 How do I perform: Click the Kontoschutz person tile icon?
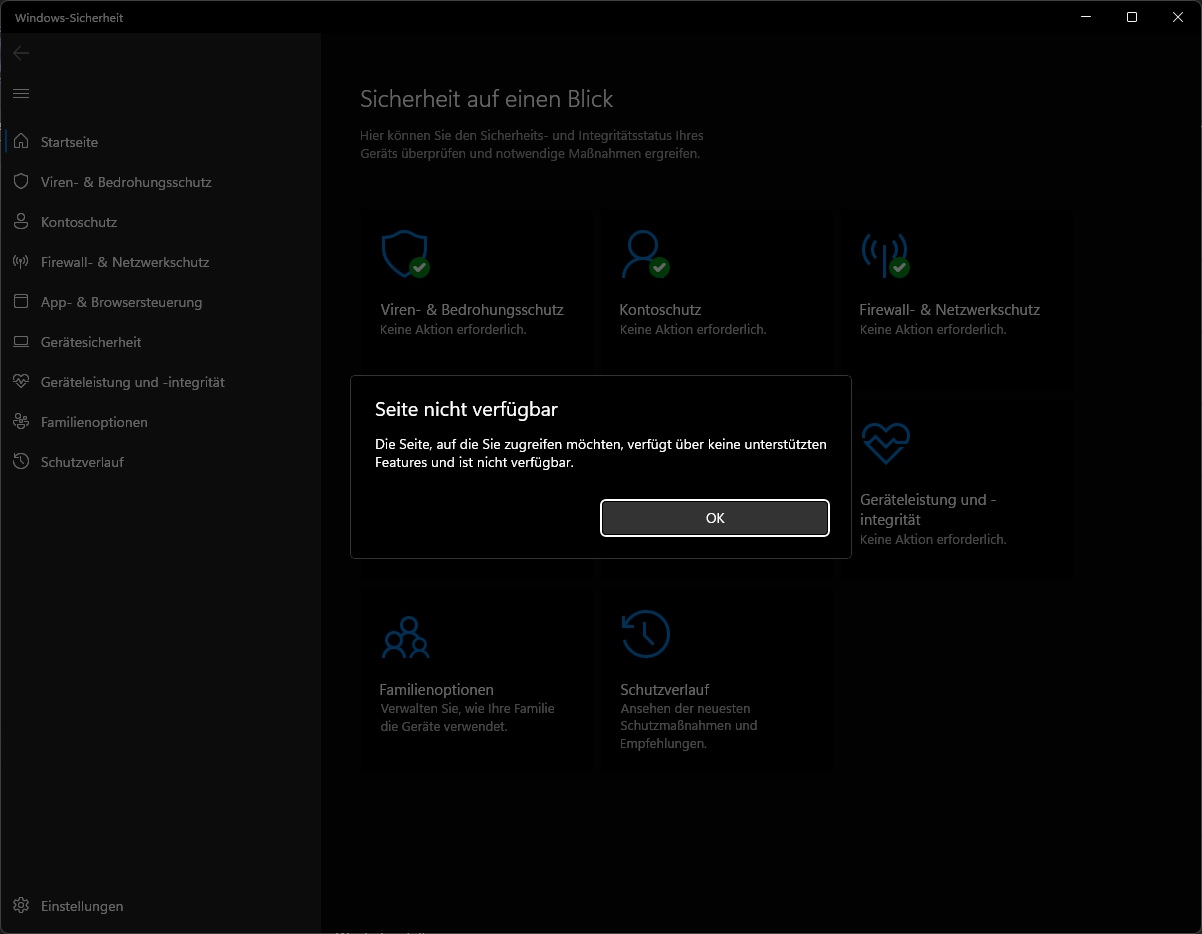[x=643, y=254]
